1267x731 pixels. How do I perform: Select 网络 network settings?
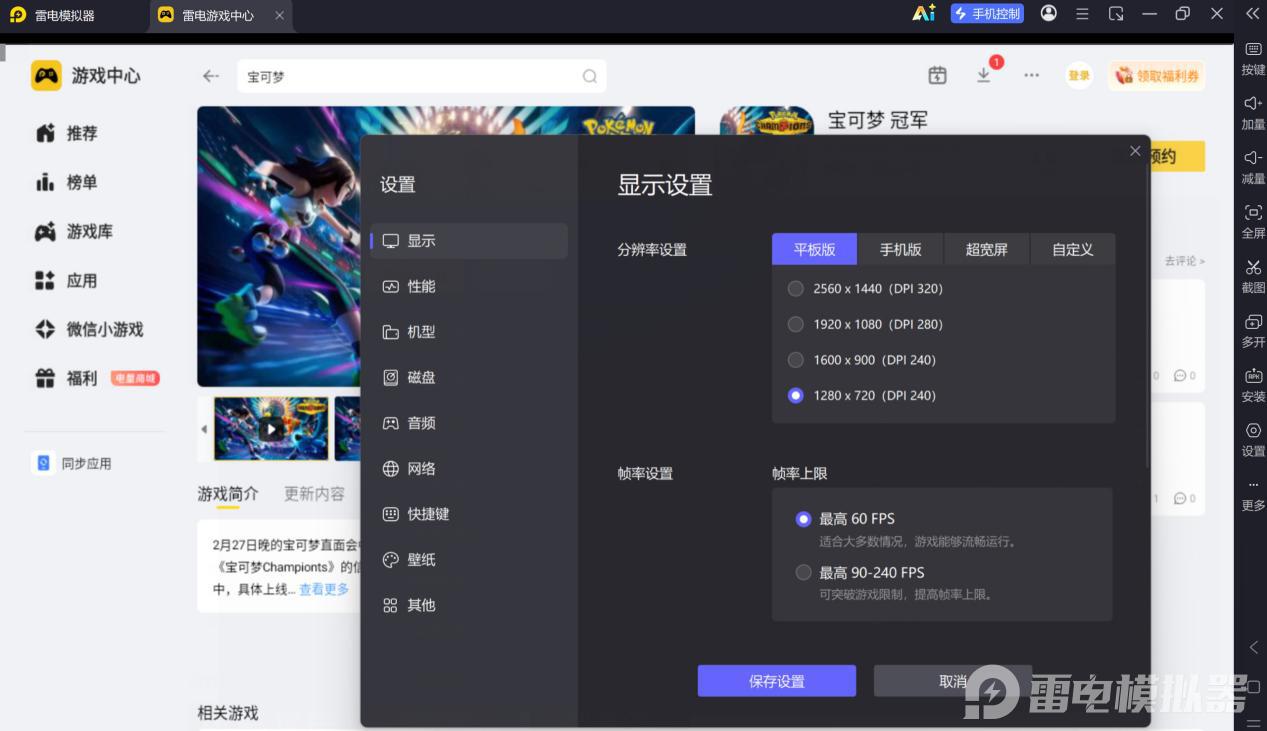(x=468, y=468)
